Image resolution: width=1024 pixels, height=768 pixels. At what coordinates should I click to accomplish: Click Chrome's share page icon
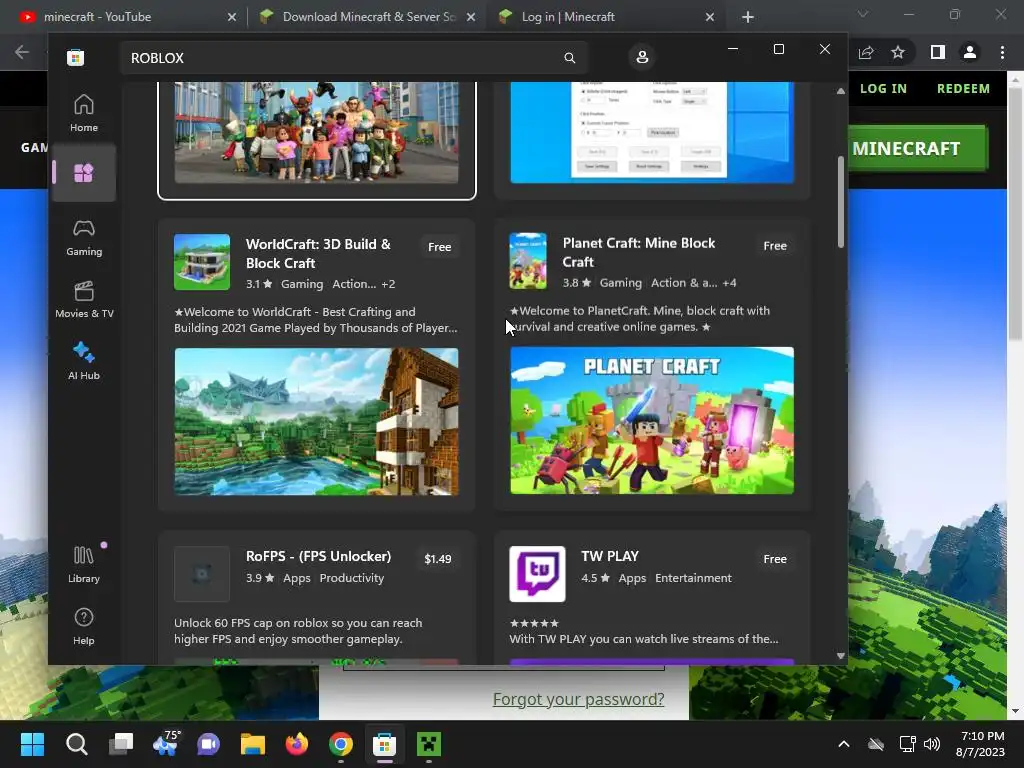pos(866,52)
